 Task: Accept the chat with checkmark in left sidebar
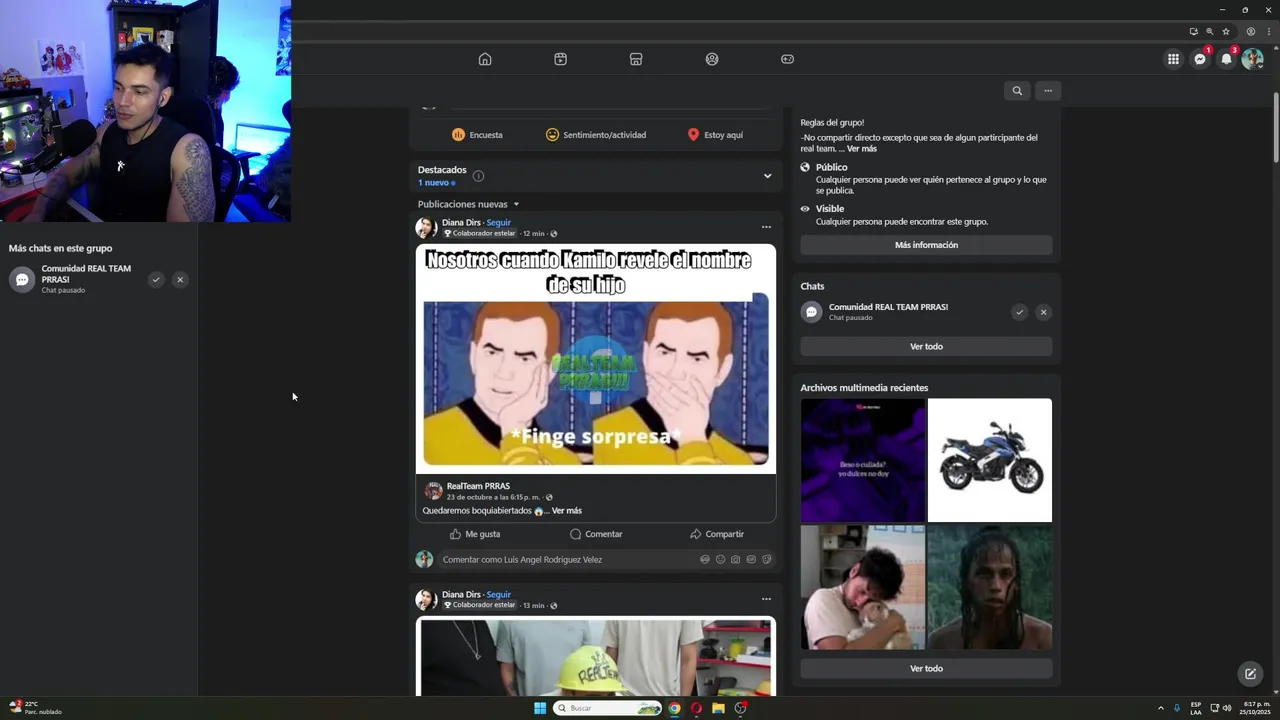coord(156,280)
